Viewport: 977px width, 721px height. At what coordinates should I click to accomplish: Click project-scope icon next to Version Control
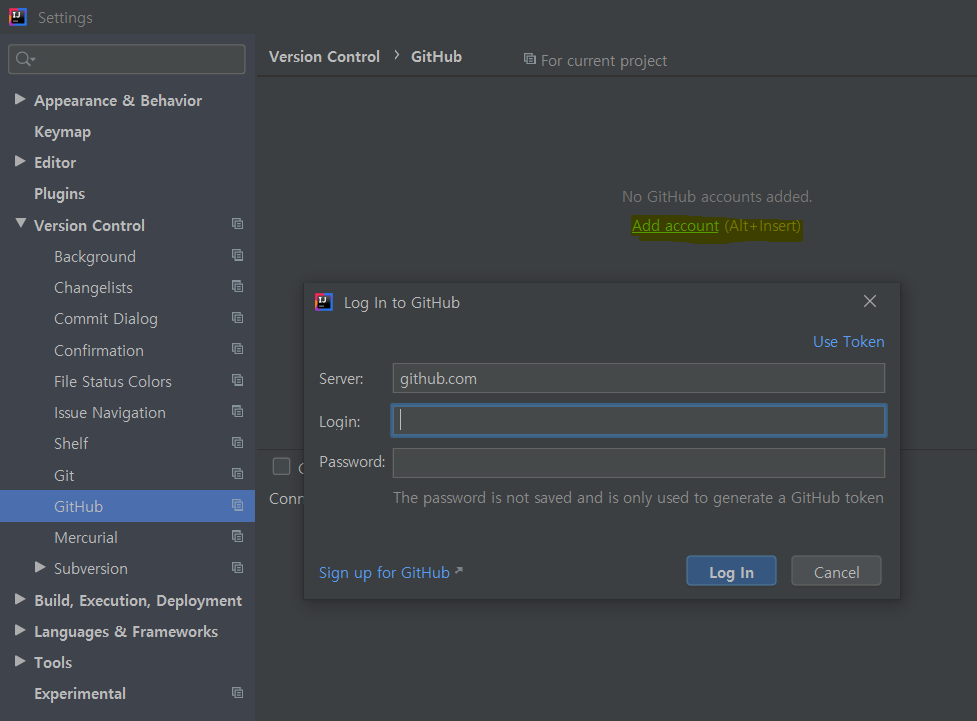(x=237, y=224)
